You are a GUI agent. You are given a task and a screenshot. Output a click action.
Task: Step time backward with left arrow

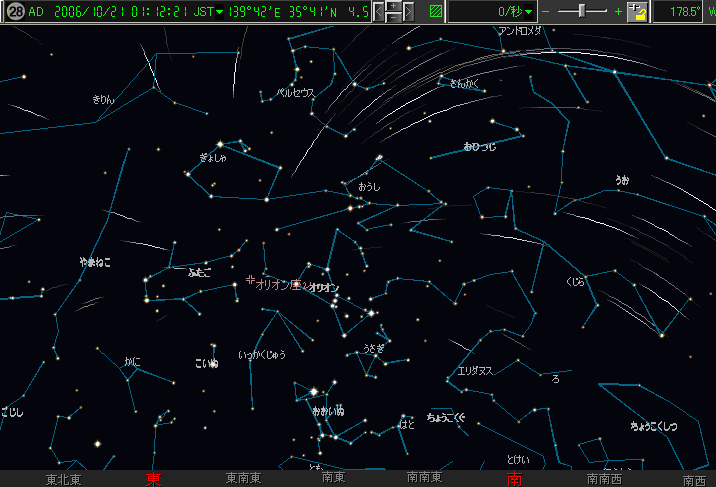tap(379, 12)
